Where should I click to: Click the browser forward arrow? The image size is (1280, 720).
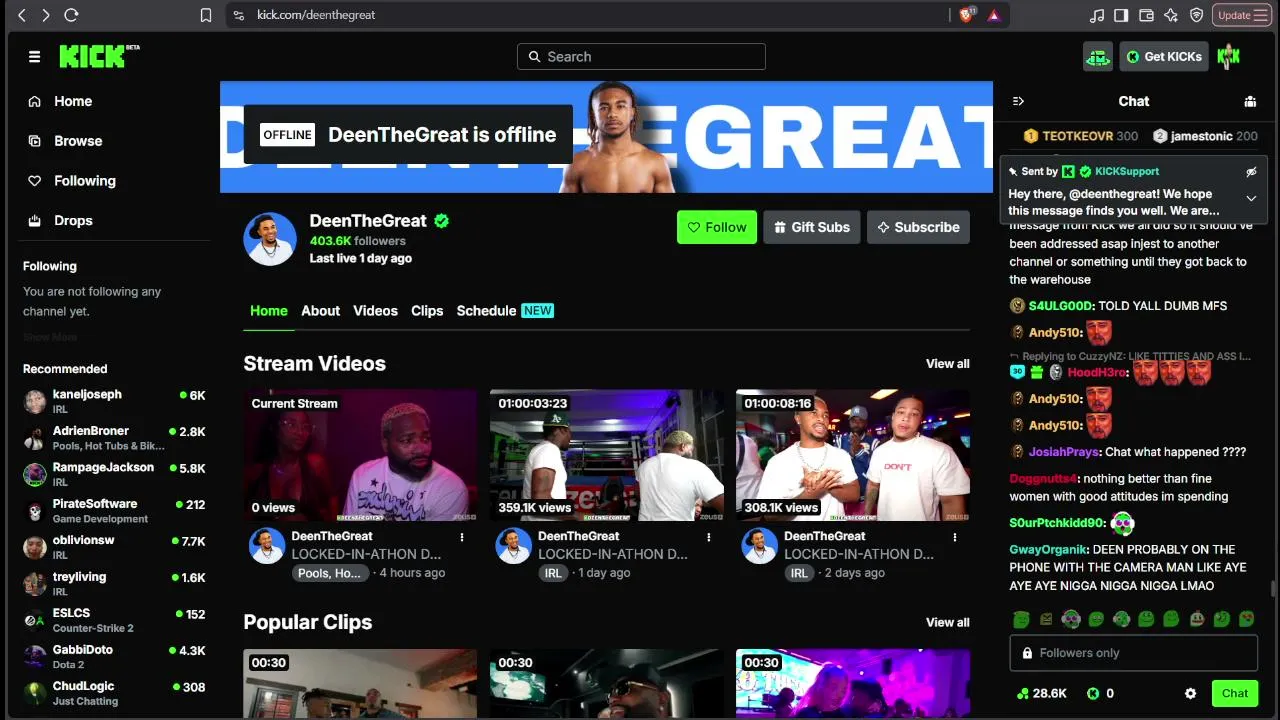click(x=45, y=15)
